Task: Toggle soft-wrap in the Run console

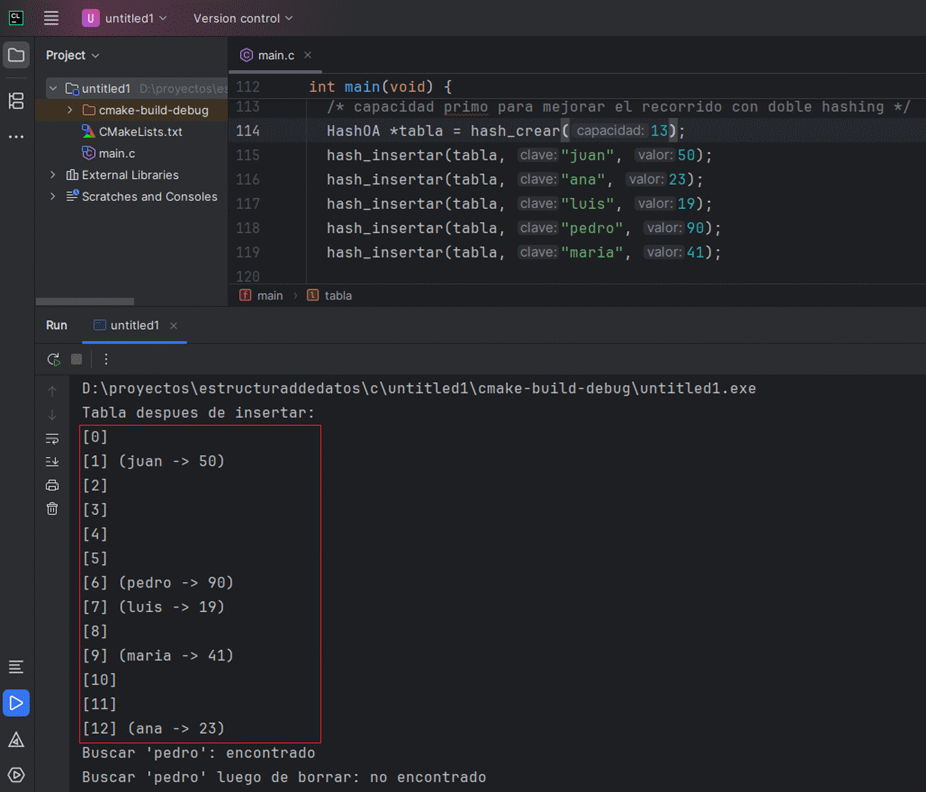Action: pyautogui.click(x=52, y=438)
